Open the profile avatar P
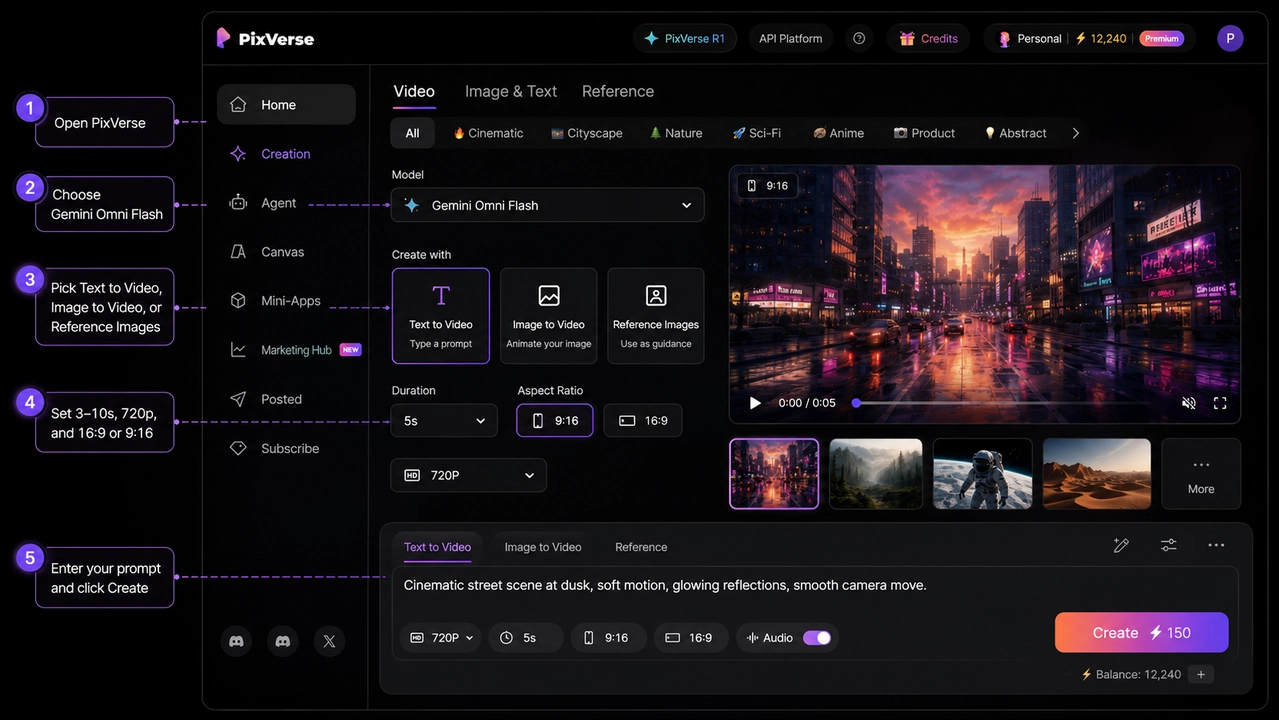The image size is (1279, 720). (1230, 38)
